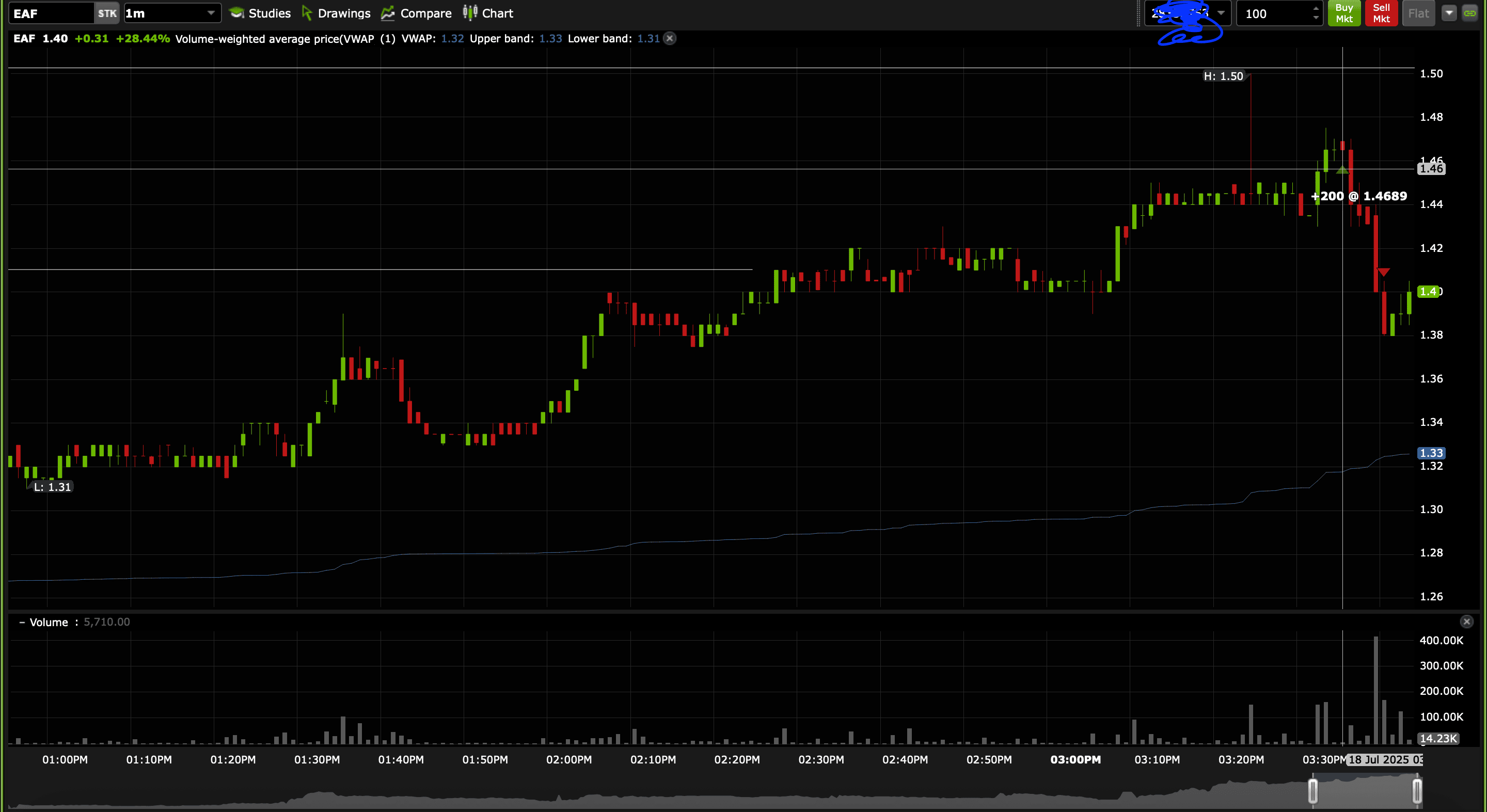Click the right range slider handle
The height and width of the screenshot is (812, 1487).
[1417, 791]
